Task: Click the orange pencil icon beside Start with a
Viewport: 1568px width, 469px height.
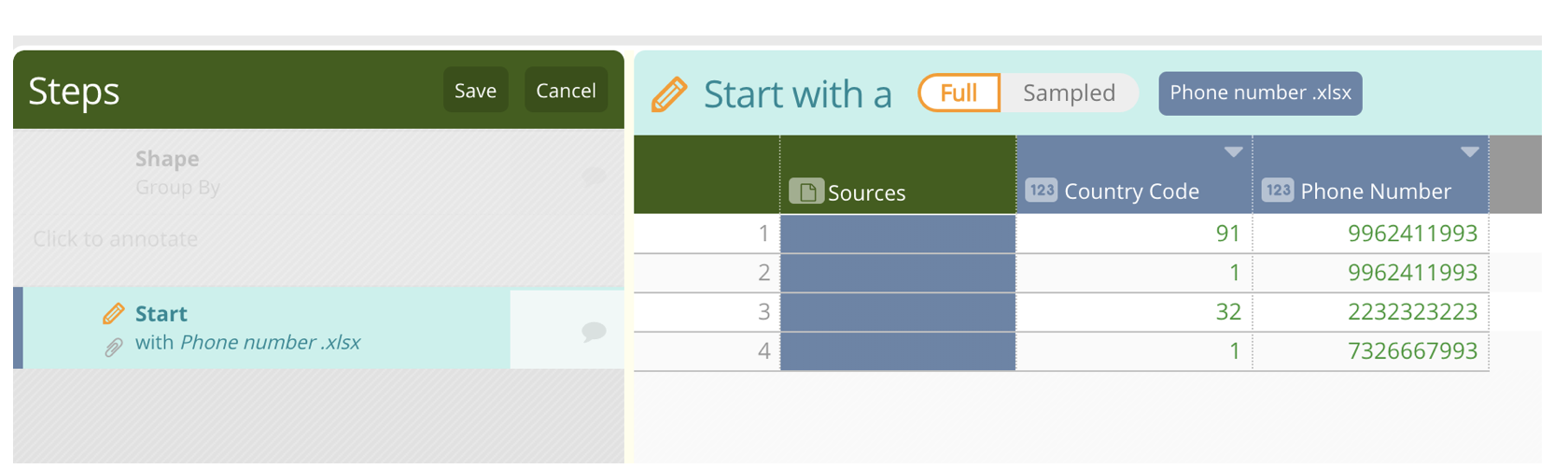Action: [668, 94]
